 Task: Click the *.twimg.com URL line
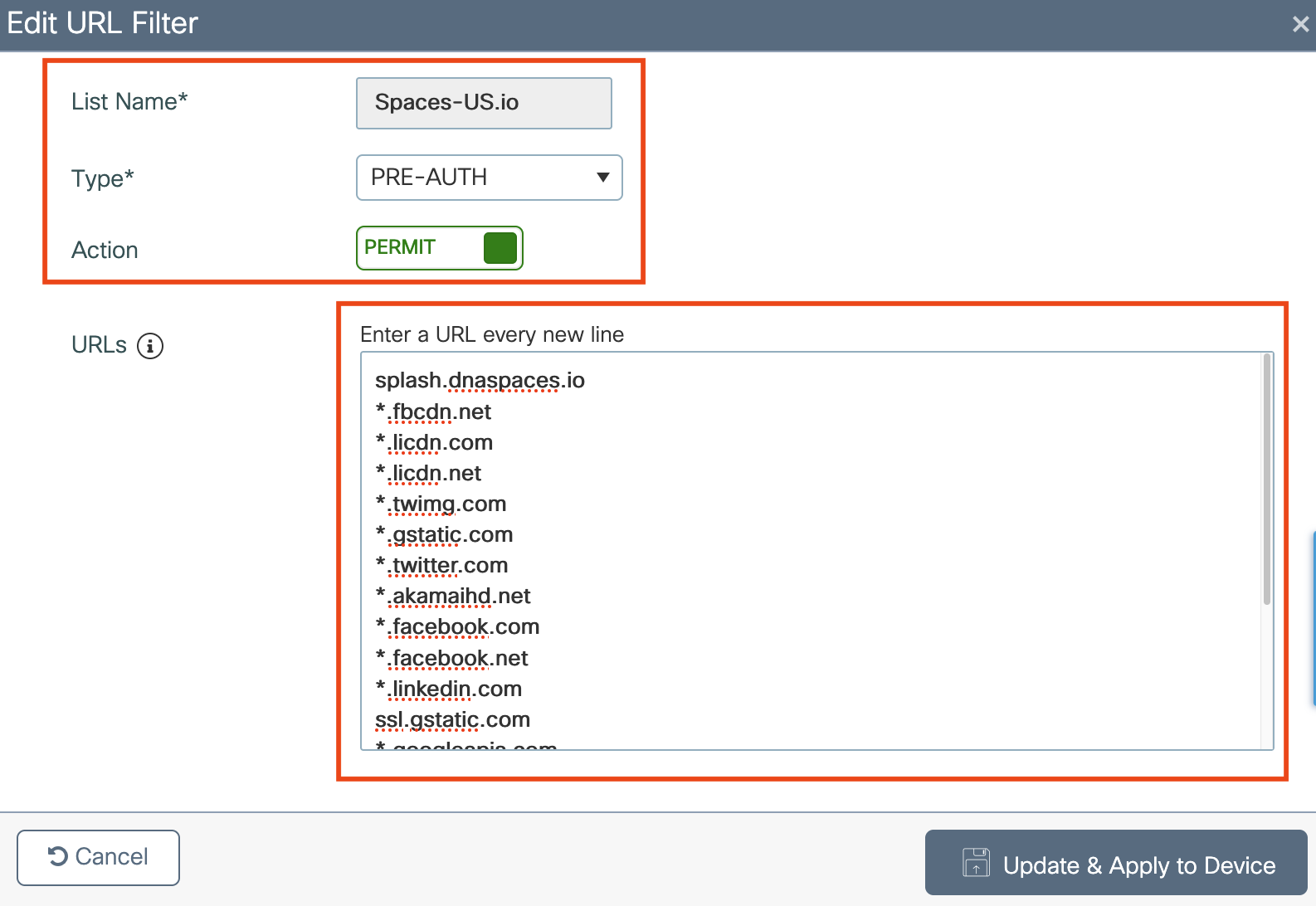pos(441,504)
